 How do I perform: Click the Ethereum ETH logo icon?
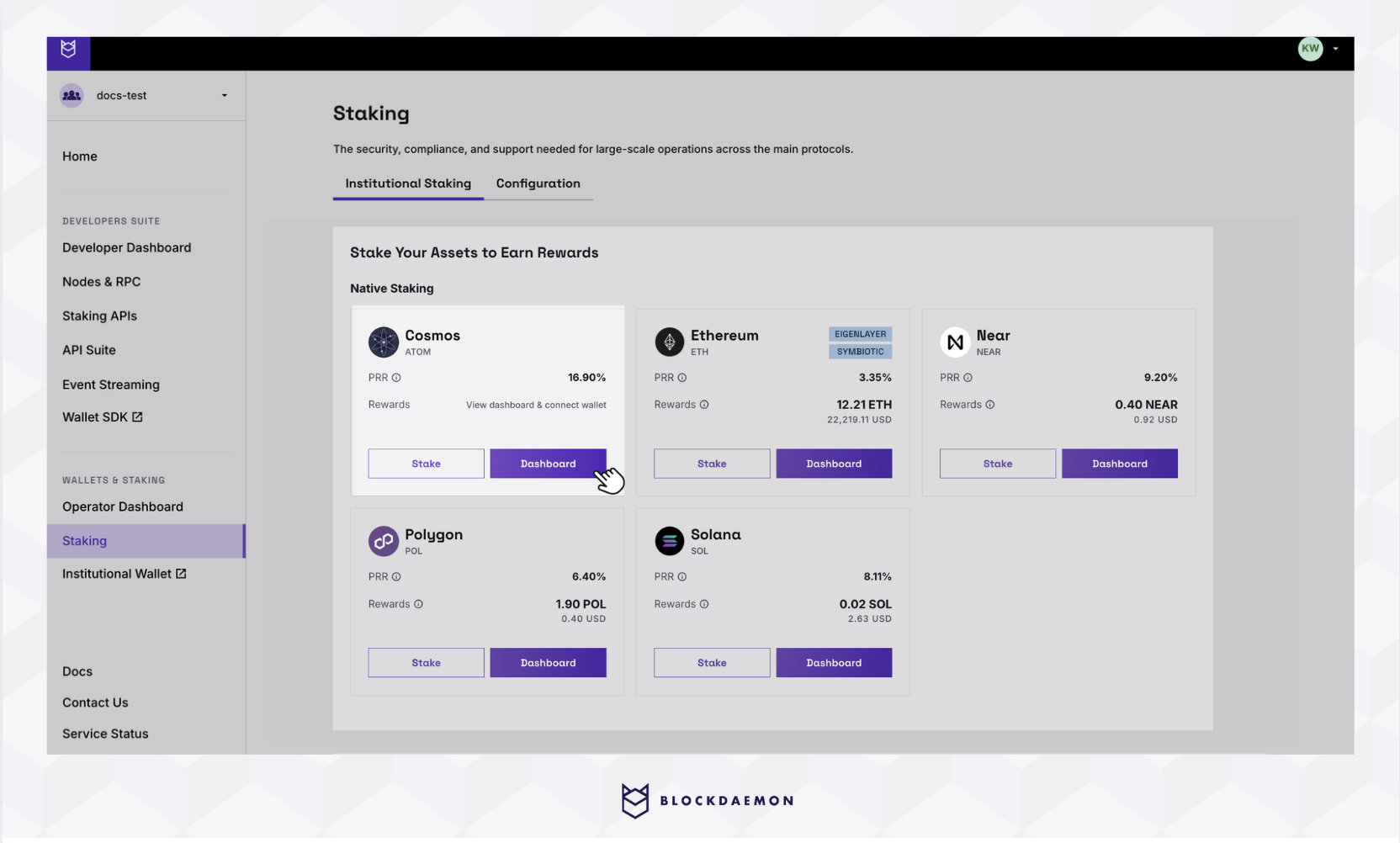coord(670,342)
